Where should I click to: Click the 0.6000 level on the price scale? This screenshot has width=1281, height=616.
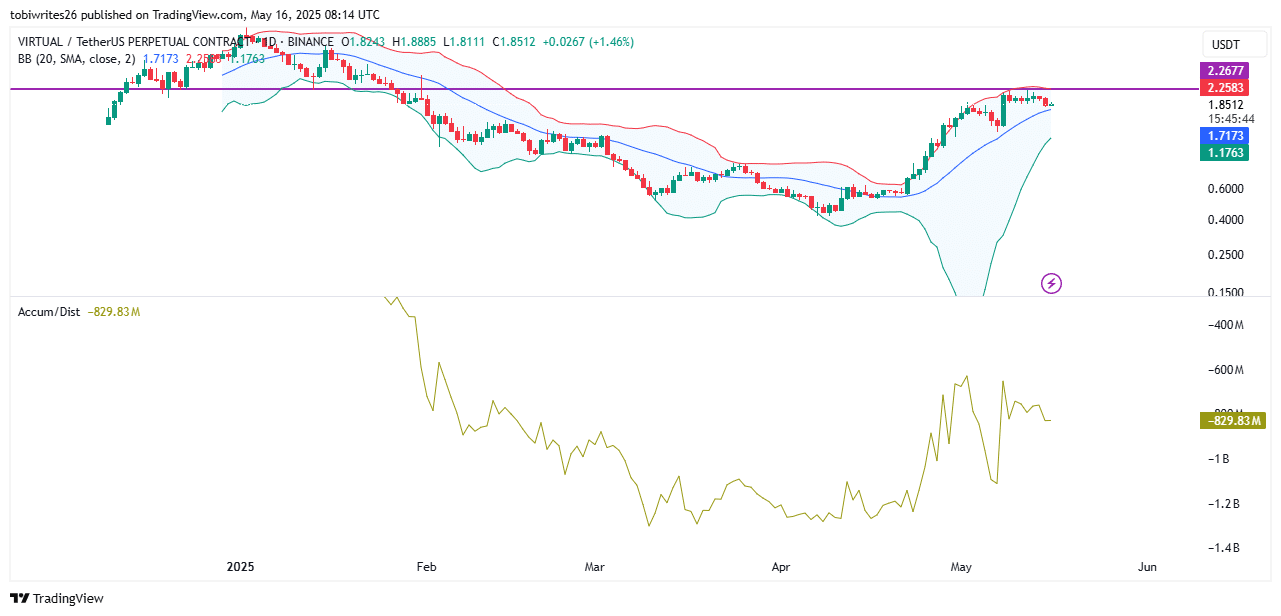[1225, 189]
